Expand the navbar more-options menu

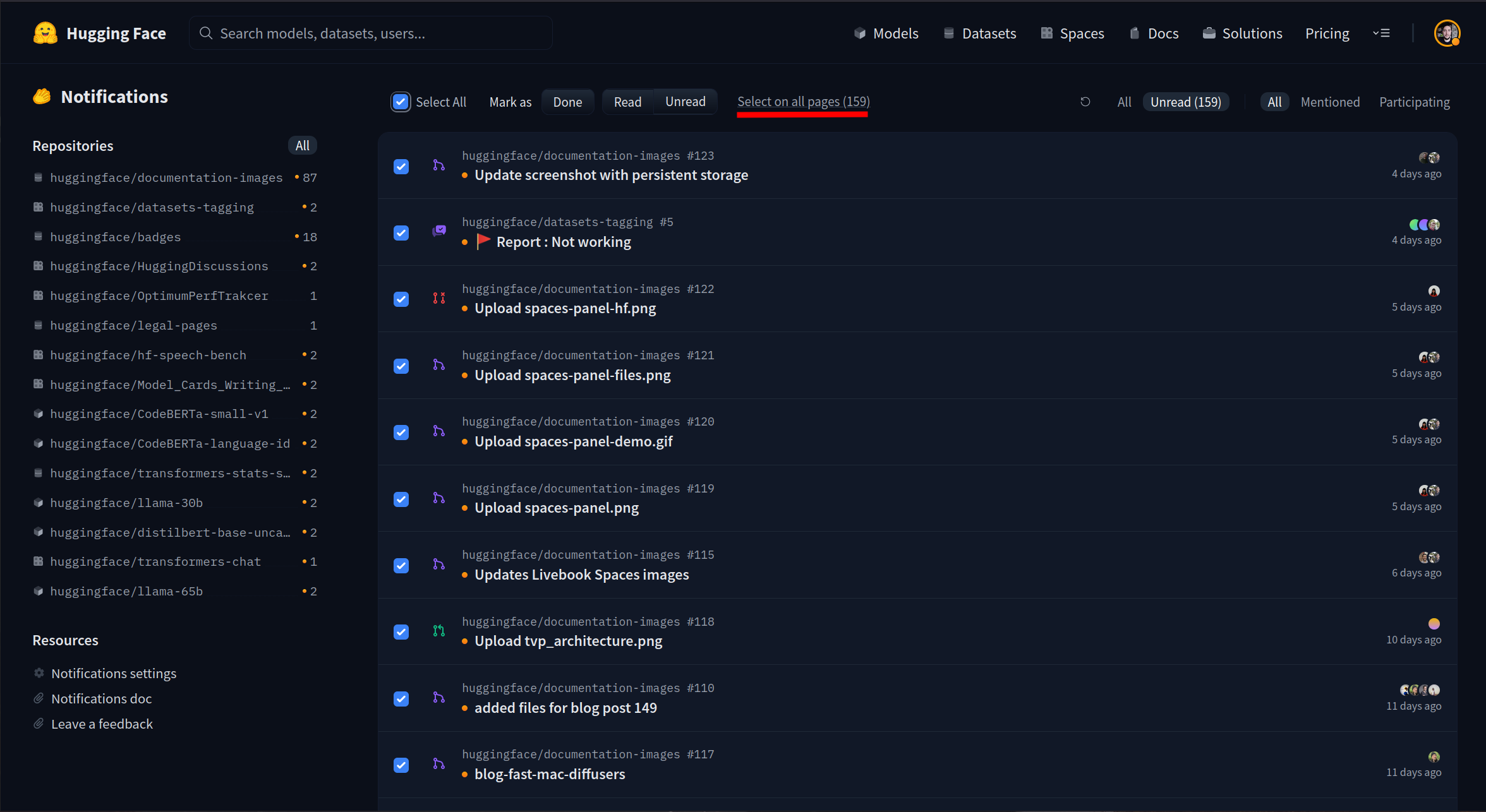point(1381,33)
